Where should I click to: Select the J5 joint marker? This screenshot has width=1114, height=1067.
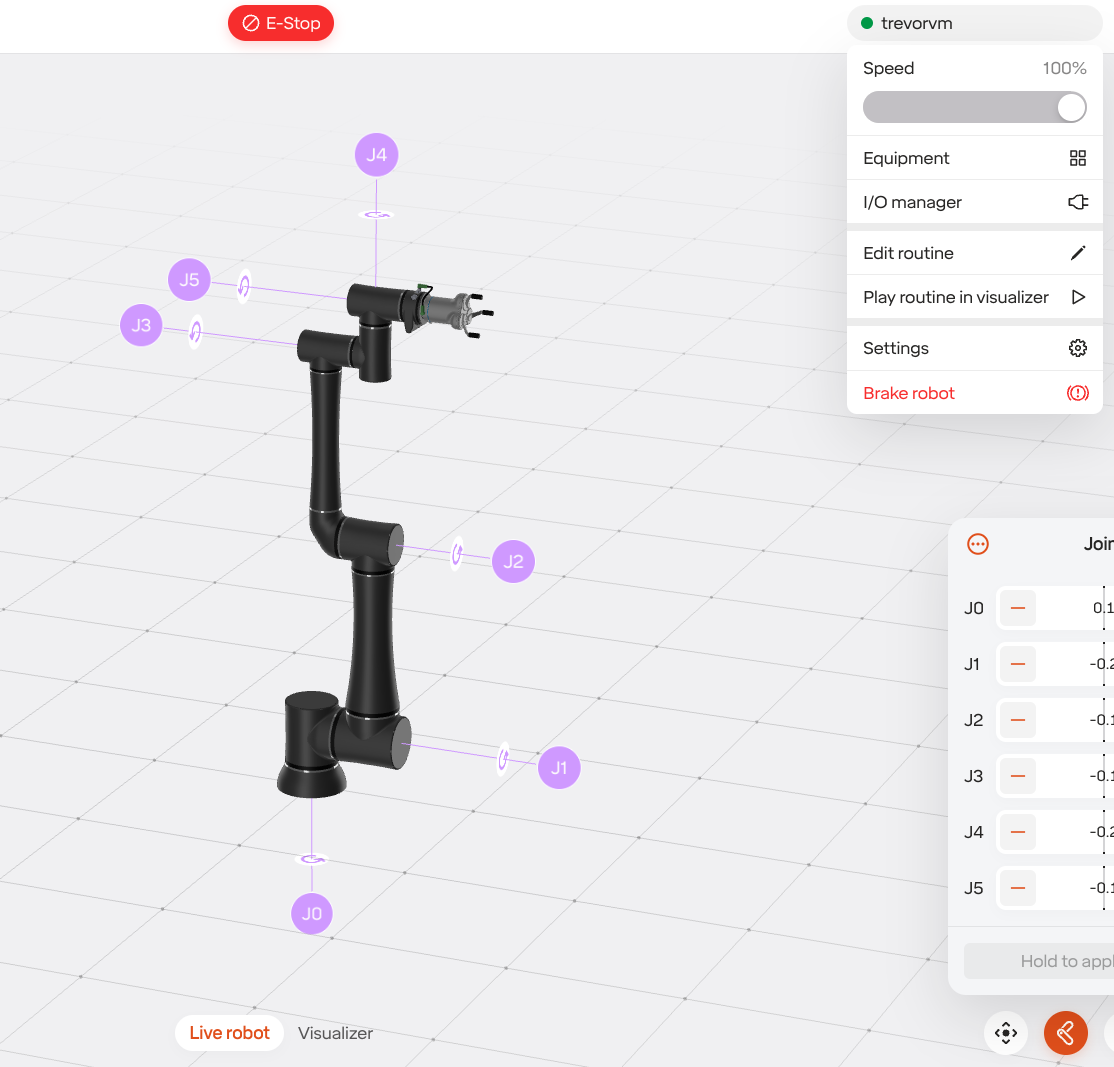pyautogui.click(x=189, y=280)
